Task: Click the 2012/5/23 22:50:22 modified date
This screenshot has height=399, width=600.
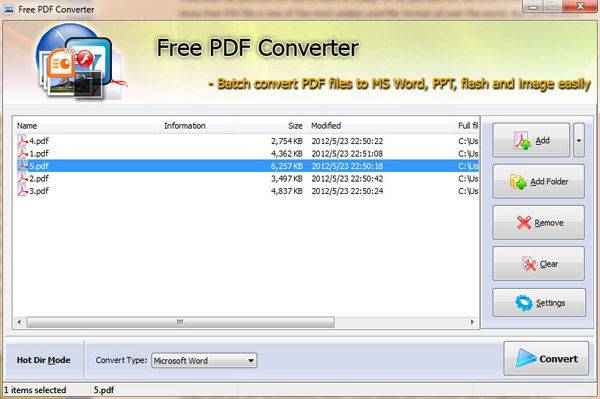Action: point(347,141)
